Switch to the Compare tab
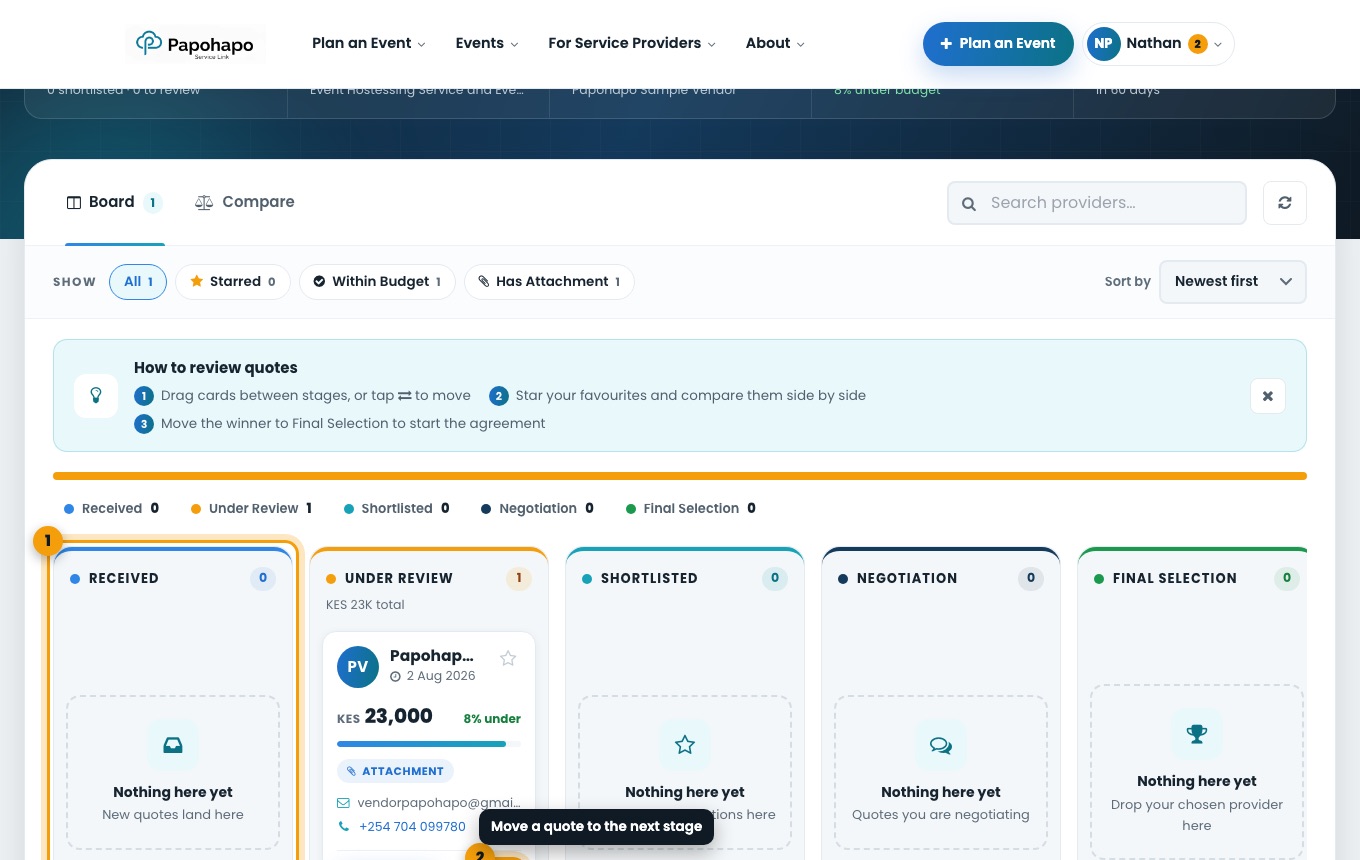1360x860 pixels. click(x=245, y=202)
